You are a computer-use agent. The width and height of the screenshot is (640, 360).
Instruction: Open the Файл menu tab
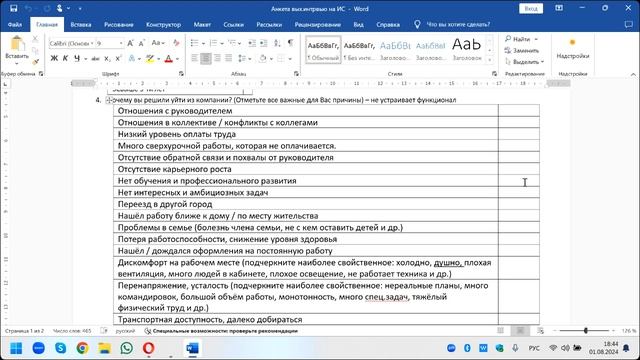point(15,24)
